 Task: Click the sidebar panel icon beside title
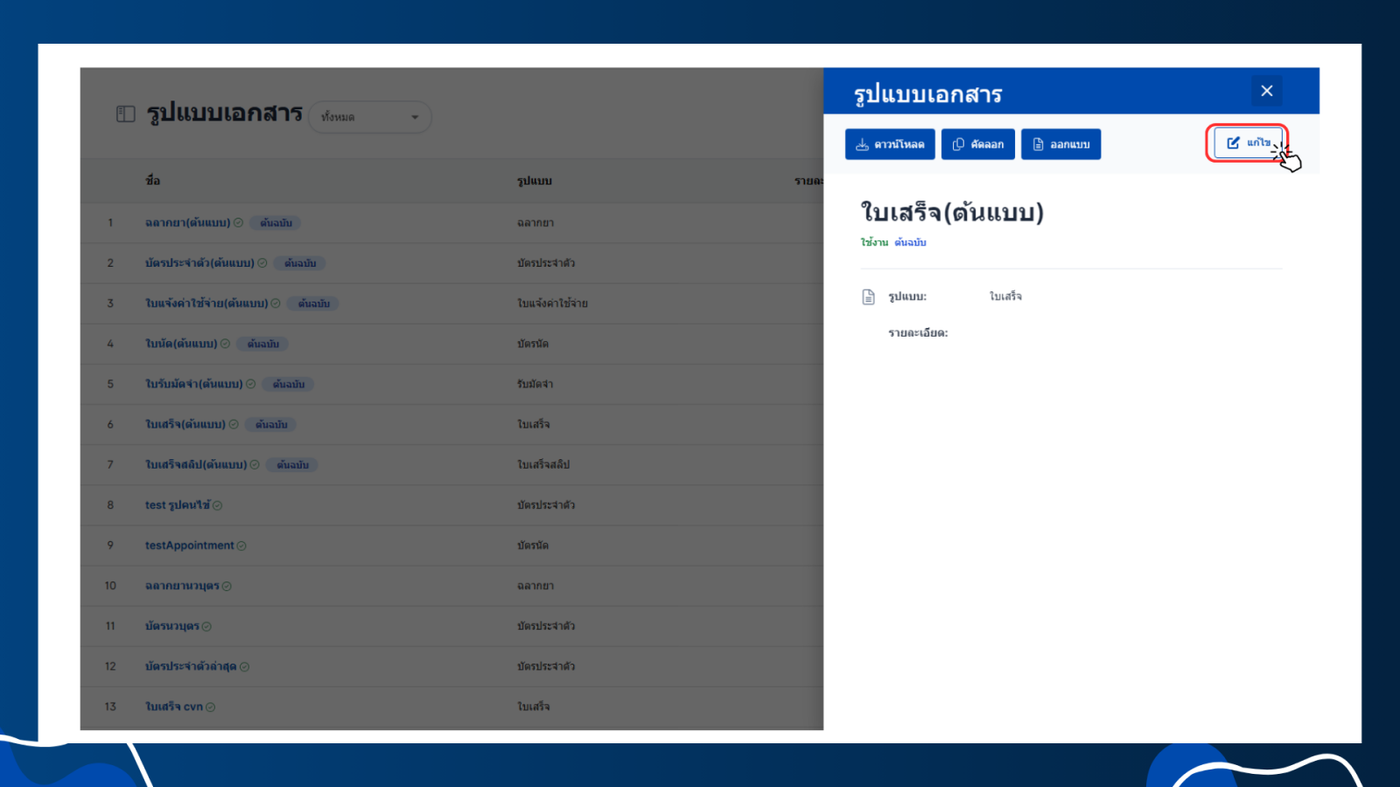pos(125,114)
